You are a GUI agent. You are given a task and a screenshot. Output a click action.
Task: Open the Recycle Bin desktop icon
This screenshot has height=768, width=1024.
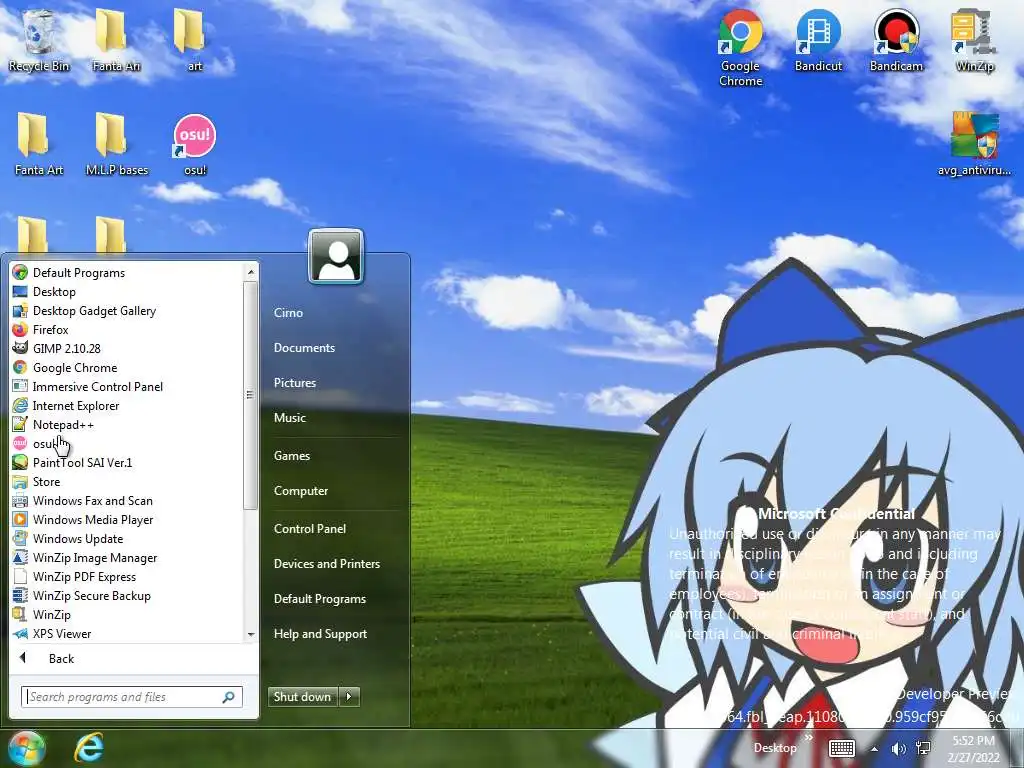click(x=39, y=40)
